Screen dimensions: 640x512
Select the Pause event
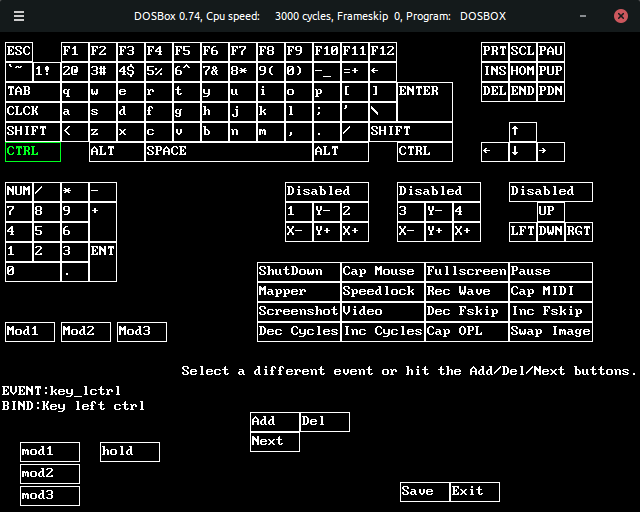pos(551,272)
